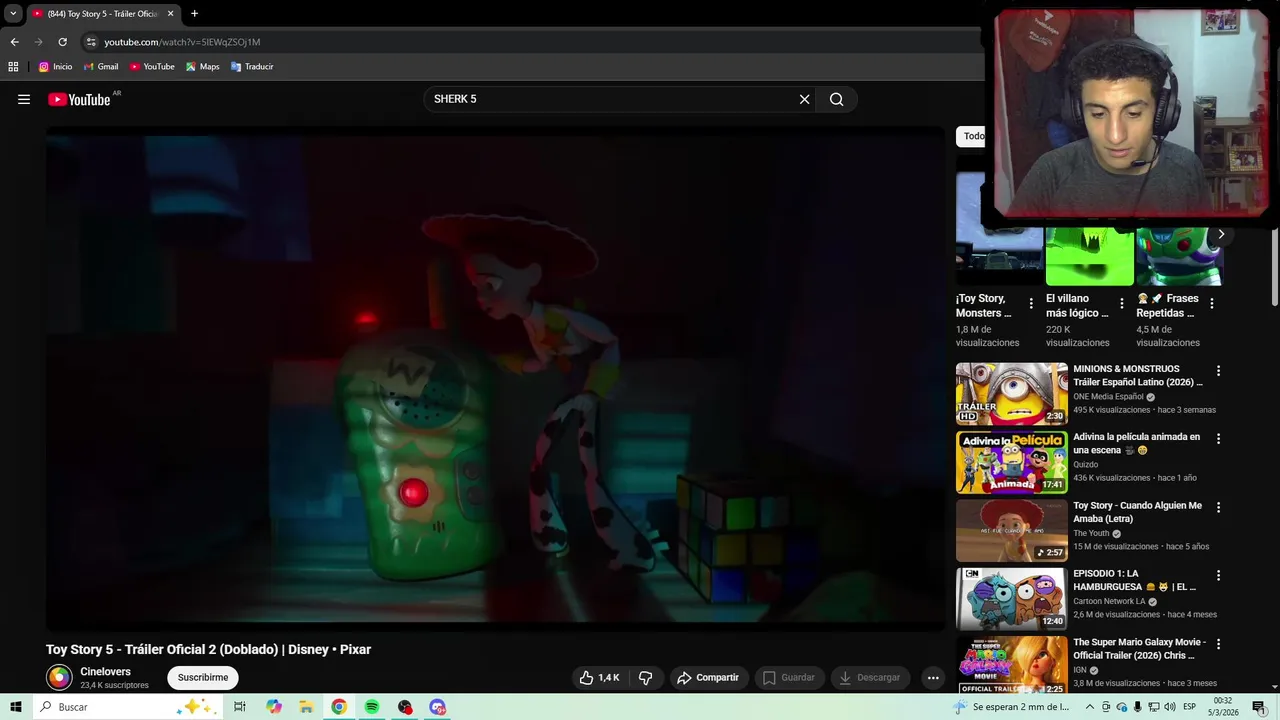Subscribe using the Suscribirme button
Screen dimensions: 1280x720
(x=203, y=678)
